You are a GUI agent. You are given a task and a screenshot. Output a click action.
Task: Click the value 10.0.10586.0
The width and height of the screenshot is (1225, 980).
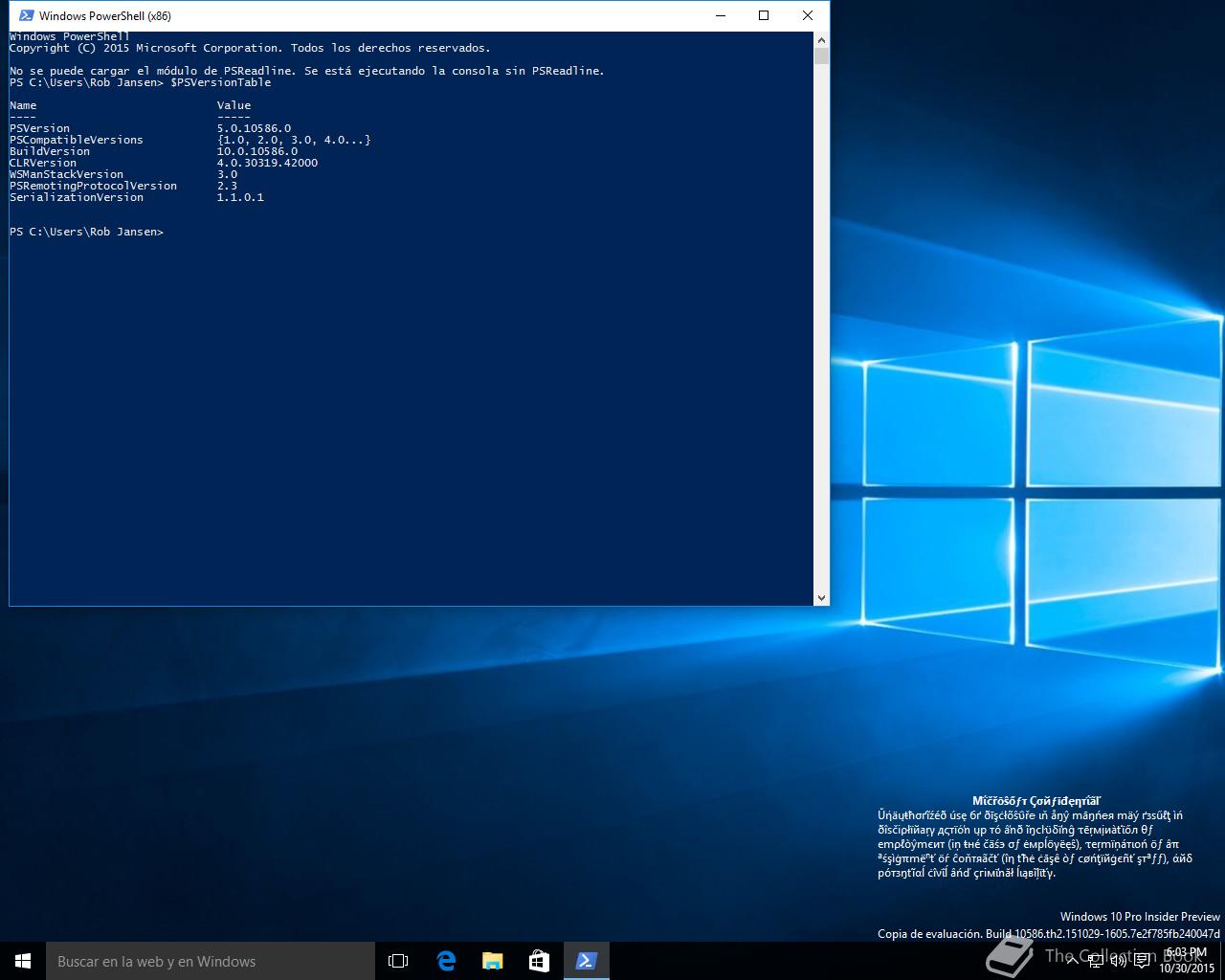point(256,151)
